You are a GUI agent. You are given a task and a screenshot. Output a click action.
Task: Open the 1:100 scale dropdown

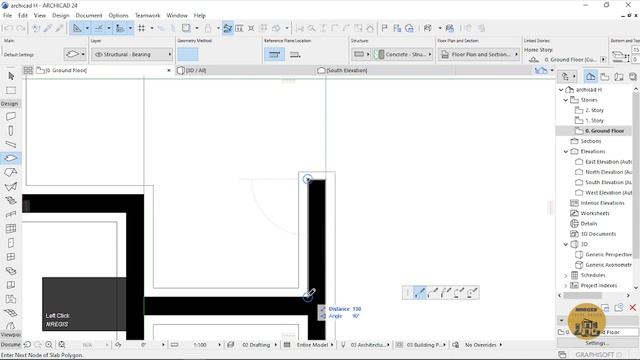[x=200, y=345]
